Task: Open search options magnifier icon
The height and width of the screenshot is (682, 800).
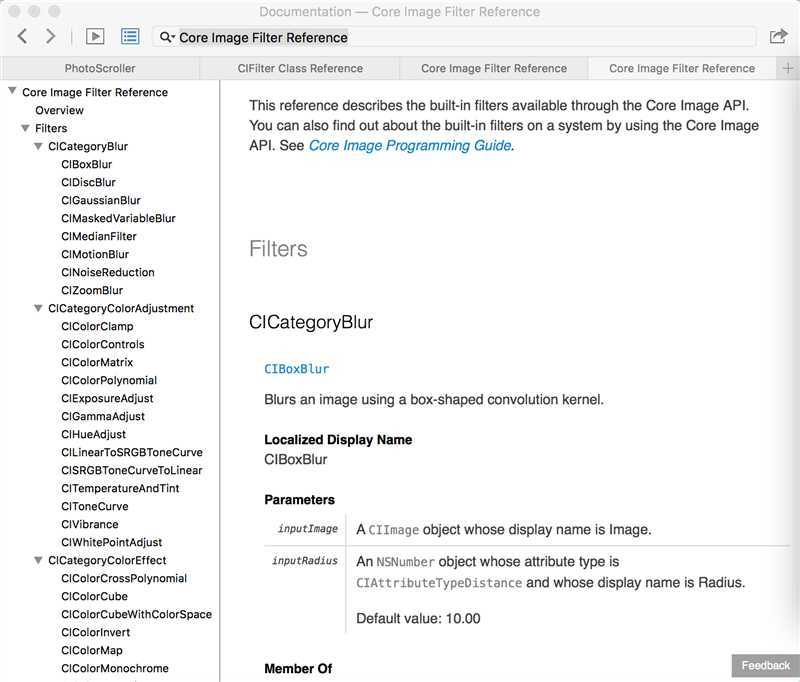Action: pyautogui.click(x=166, y=37)
